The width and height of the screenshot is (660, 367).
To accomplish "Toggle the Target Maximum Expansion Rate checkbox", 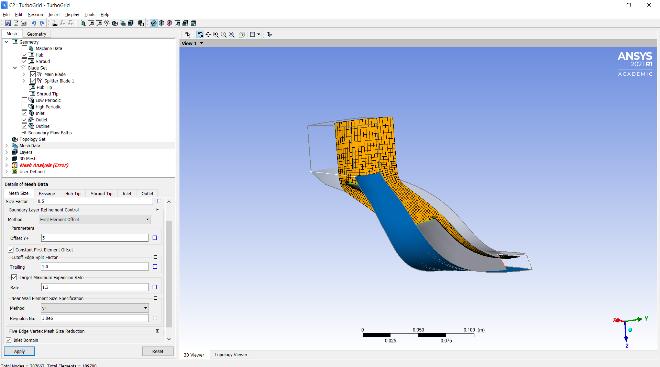I will pyautogui.click(x=14, y=277).
